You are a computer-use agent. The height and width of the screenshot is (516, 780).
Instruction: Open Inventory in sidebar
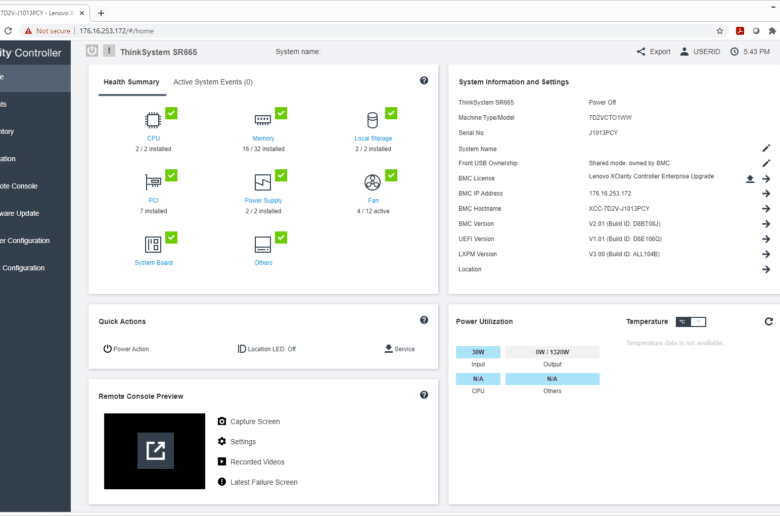(35, 131)
